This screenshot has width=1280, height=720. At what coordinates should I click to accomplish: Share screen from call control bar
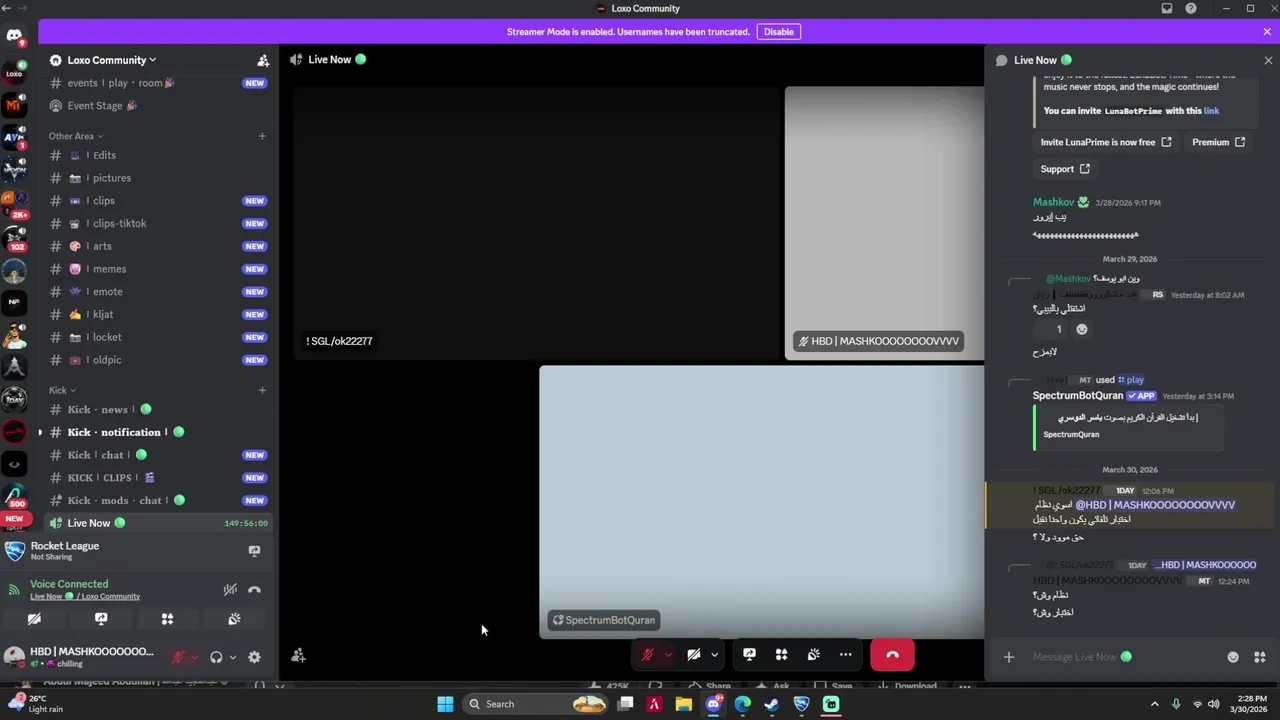point(749,655)
